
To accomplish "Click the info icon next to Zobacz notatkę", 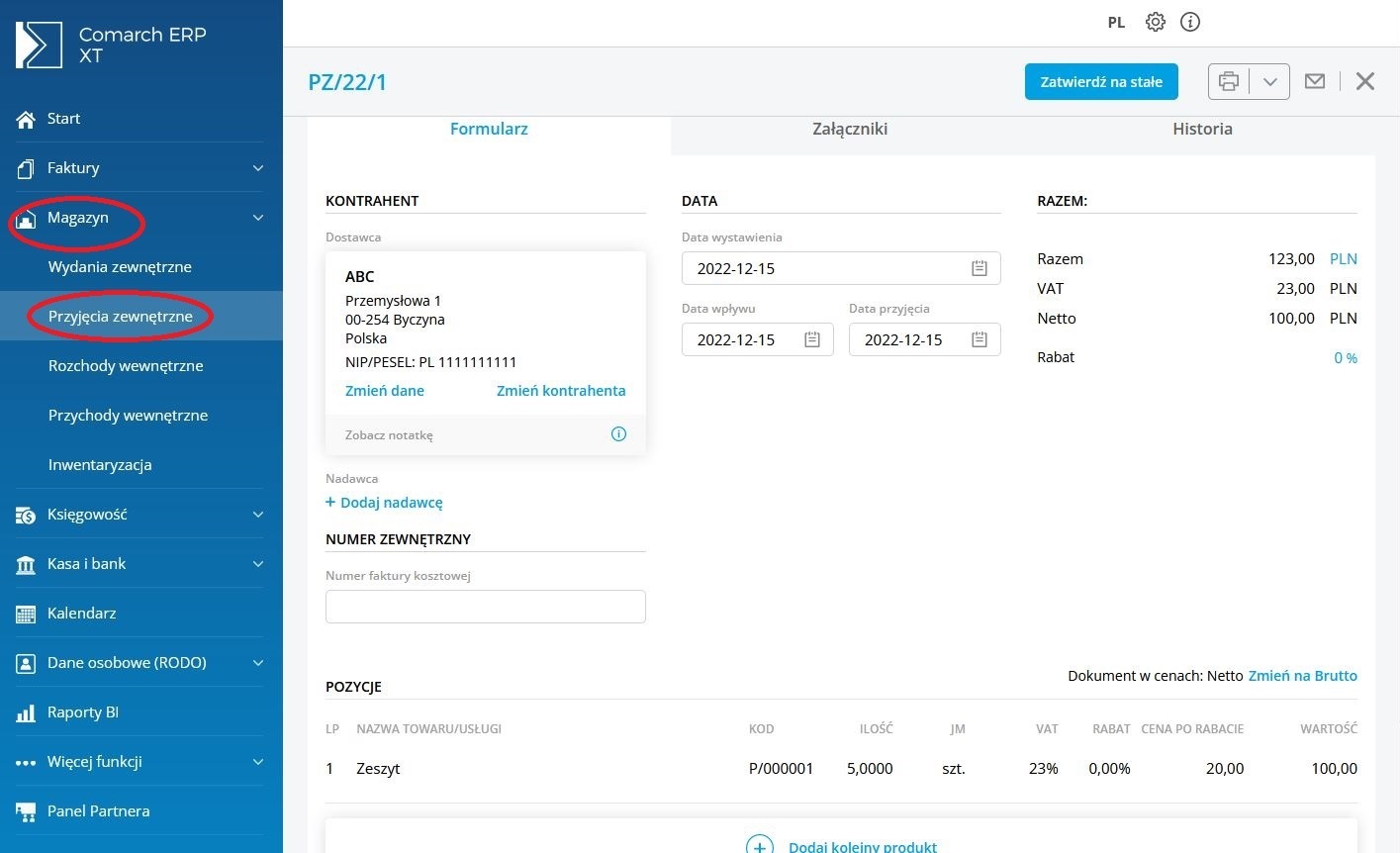I will pos(618,433).
